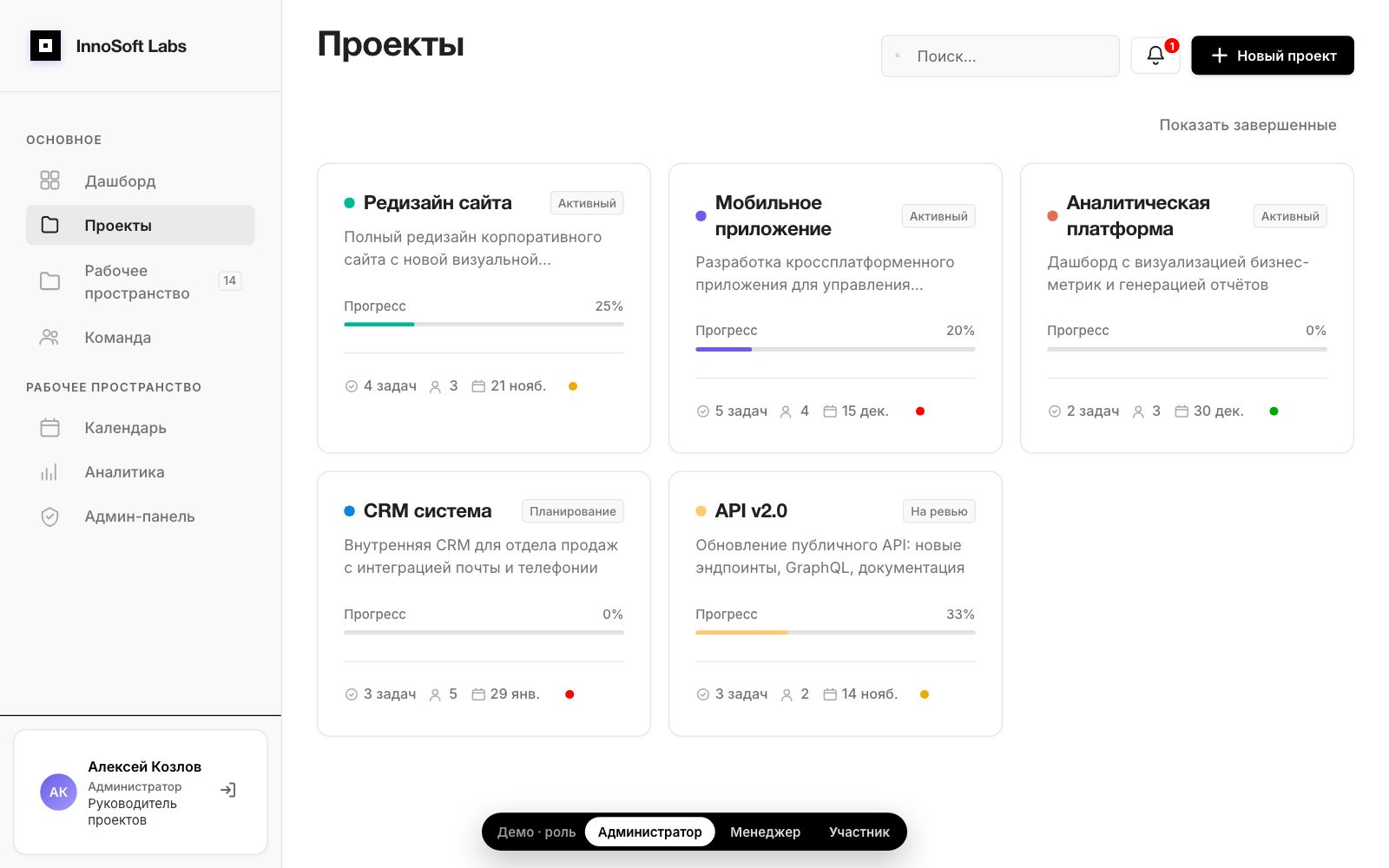Click the Мобильное приложение card title
The image size is (1389, 868).
pyautogui.click(x=773, y=215)
